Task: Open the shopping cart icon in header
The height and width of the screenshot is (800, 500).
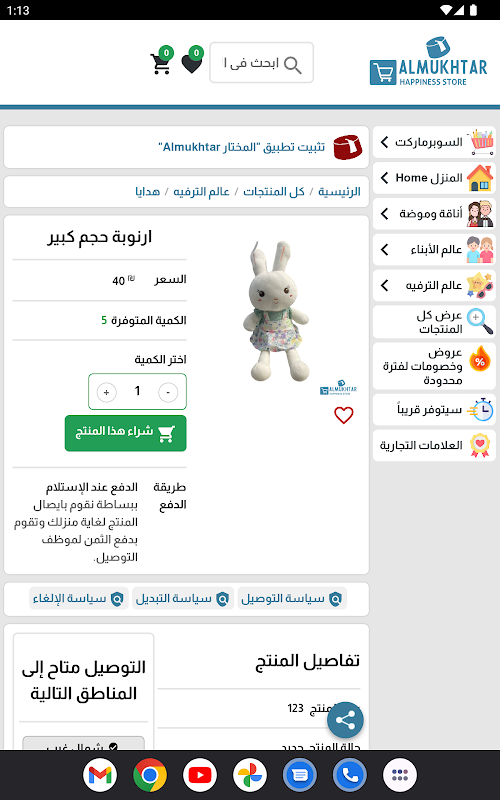Action: tap(162, 62)
